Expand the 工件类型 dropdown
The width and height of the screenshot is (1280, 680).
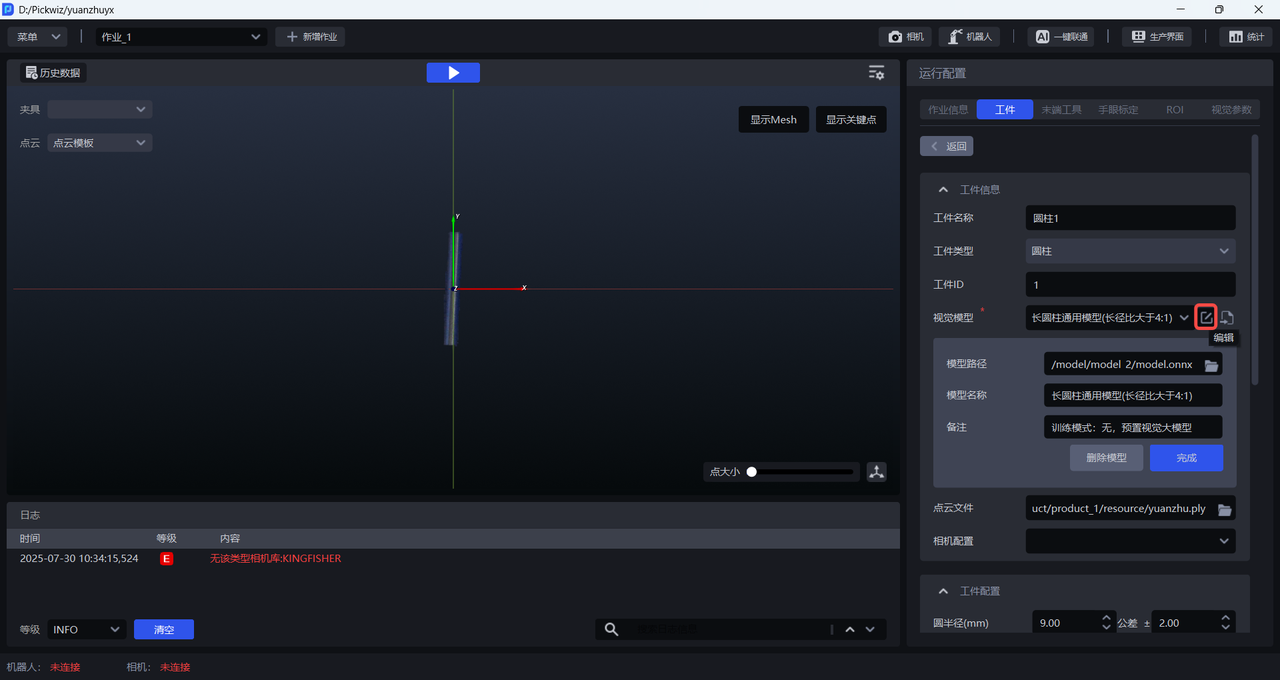coord(1130,251)
